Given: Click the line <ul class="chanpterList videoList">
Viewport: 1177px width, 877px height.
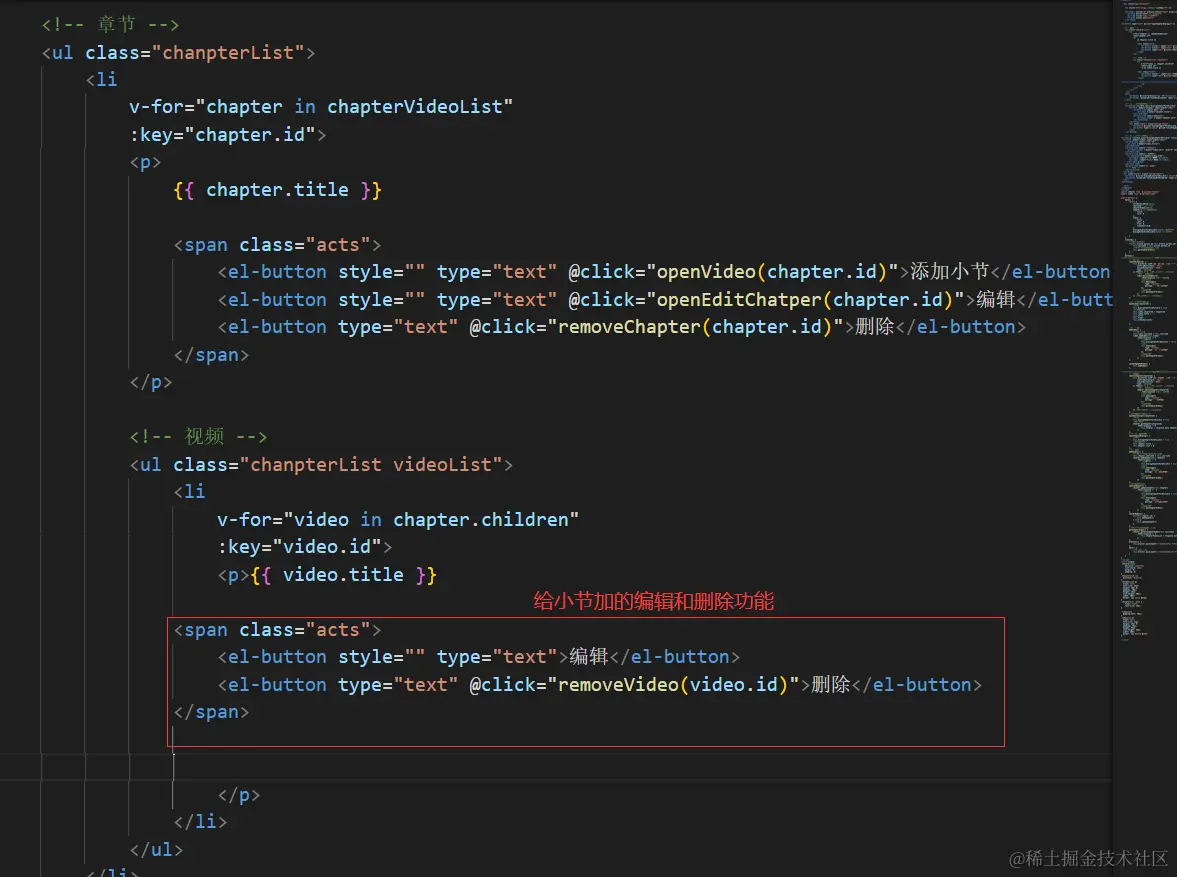Looking at the screenshot, I should coord(321,465).
